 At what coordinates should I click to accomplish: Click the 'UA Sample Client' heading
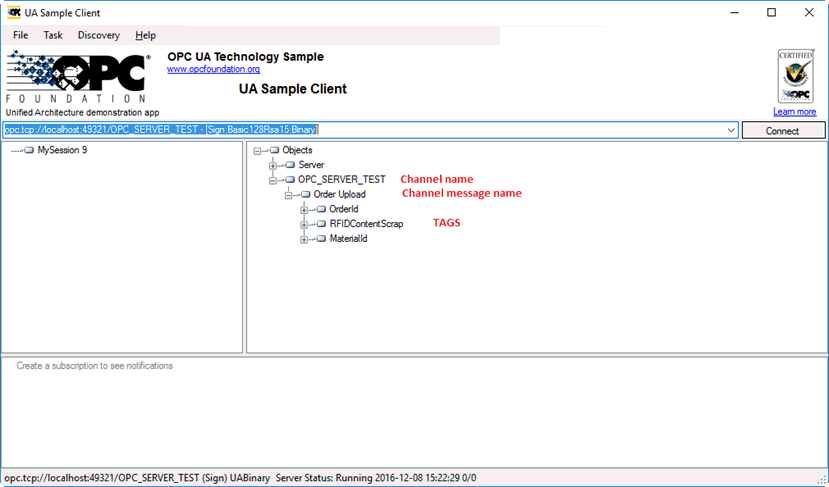tap(293, 89)
